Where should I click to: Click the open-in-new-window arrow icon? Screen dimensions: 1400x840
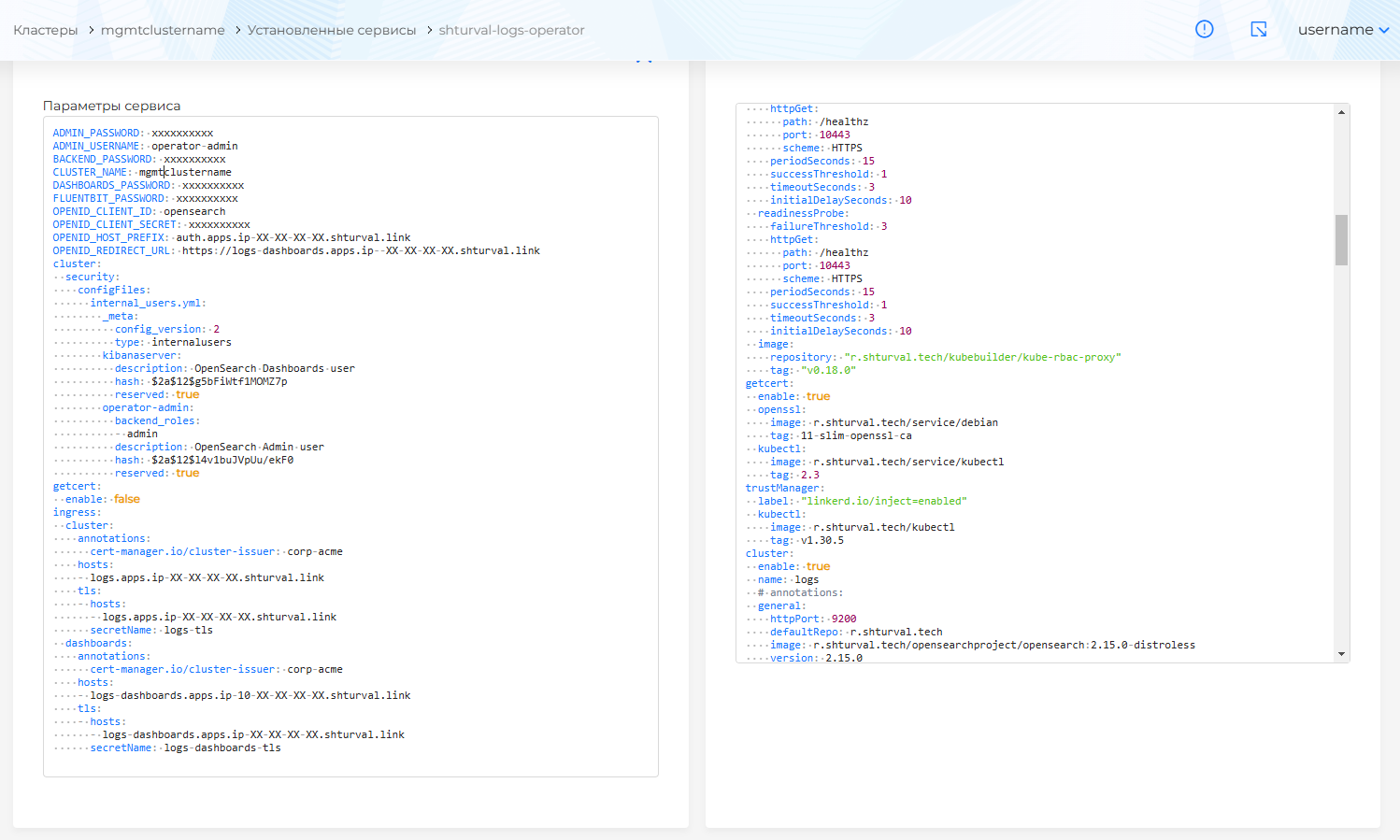(1259, 29)
